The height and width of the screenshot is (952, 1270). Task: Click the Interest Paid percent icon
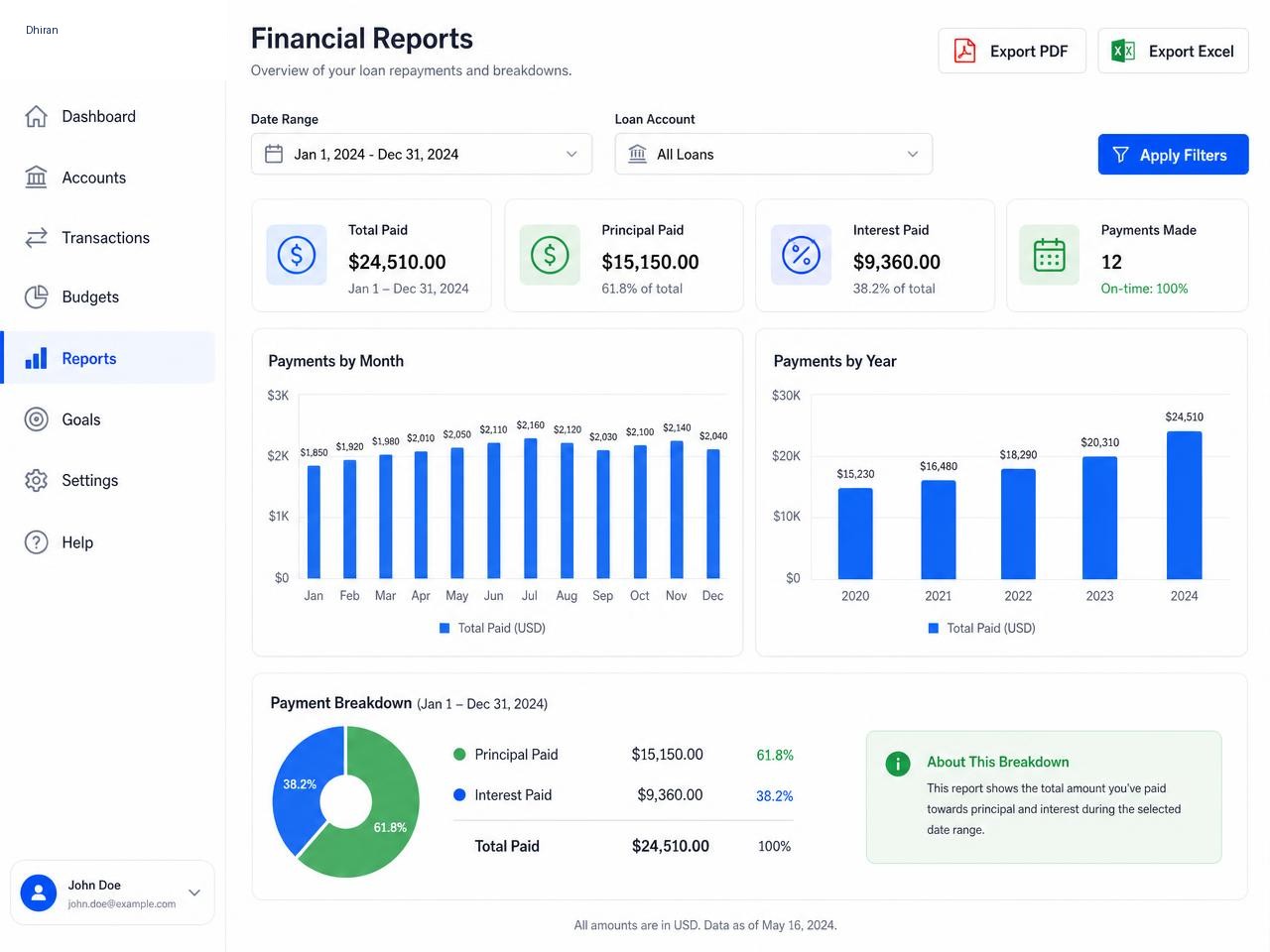801,255
